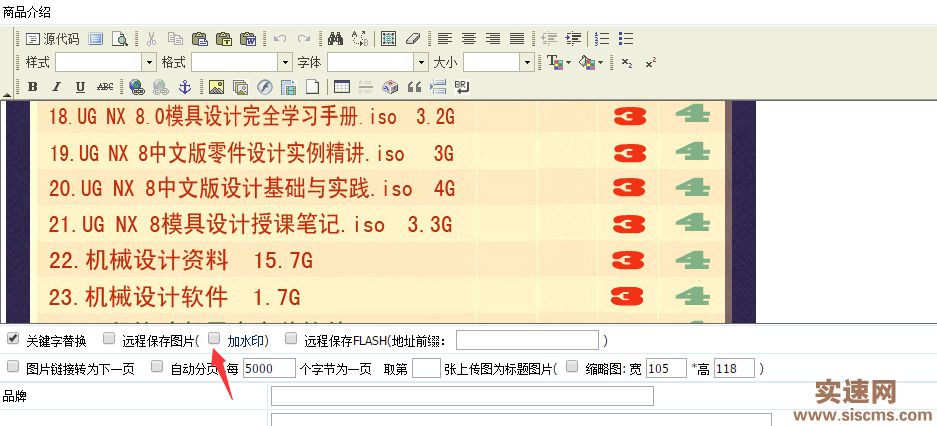Insert a numbered list
The image size is (937, 426).
pyautogui.click(x=602, y=39)
